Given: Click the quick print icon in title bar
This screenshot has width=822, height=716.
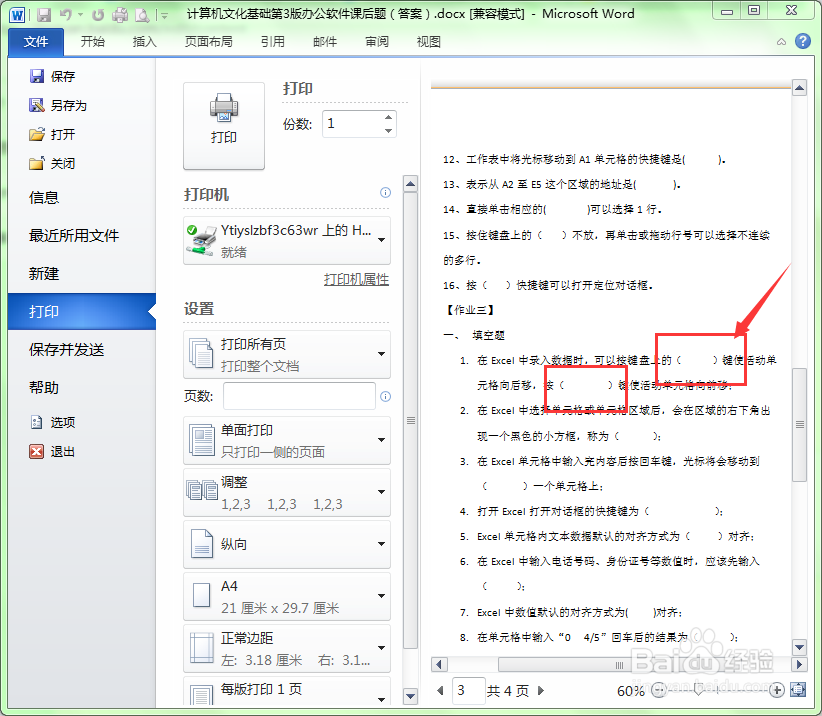Looking at the screenshot, I should 120,15.
